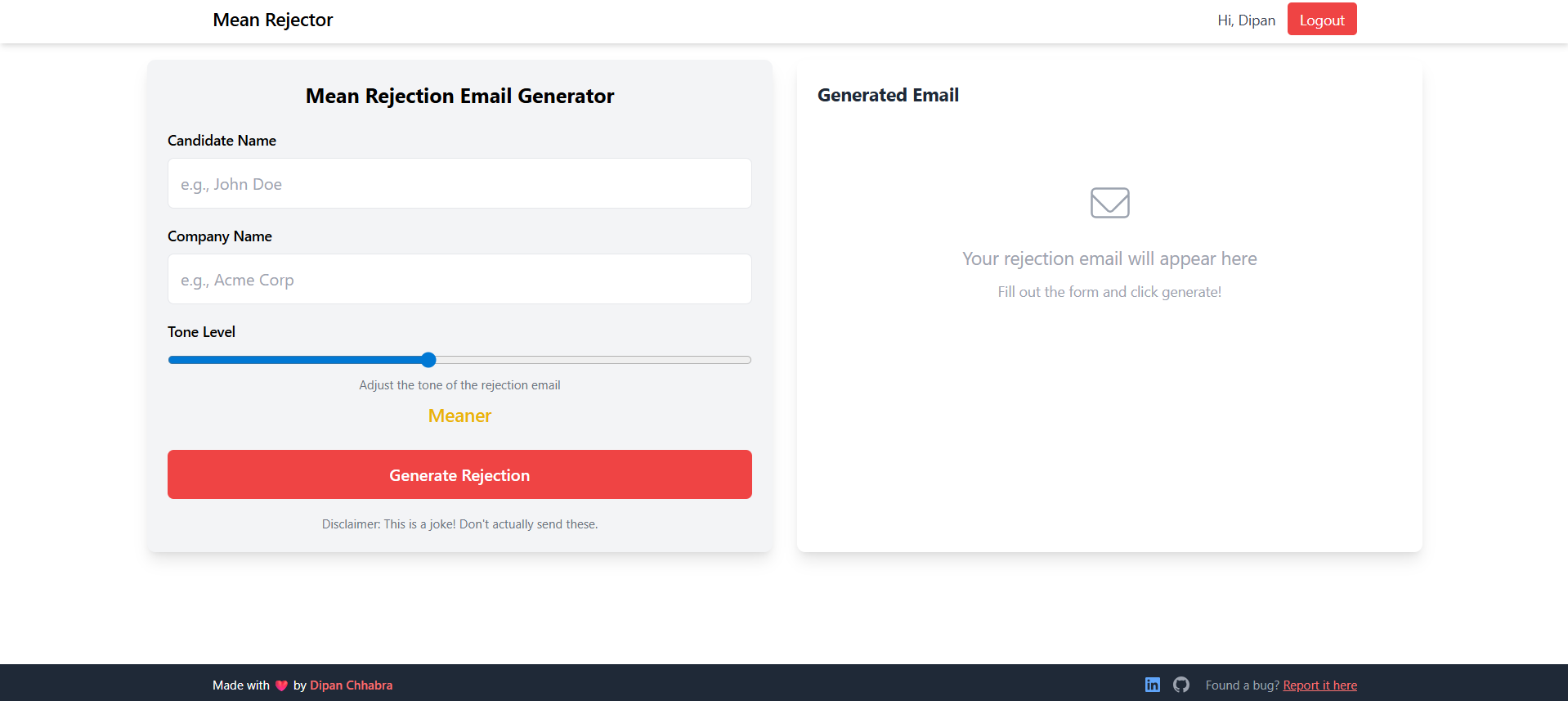This screenshot has height=701, width=1568.
Task: Click the envelope icon in Generated Email panel
Action: pyautogui.click(x=1109, y=203)
